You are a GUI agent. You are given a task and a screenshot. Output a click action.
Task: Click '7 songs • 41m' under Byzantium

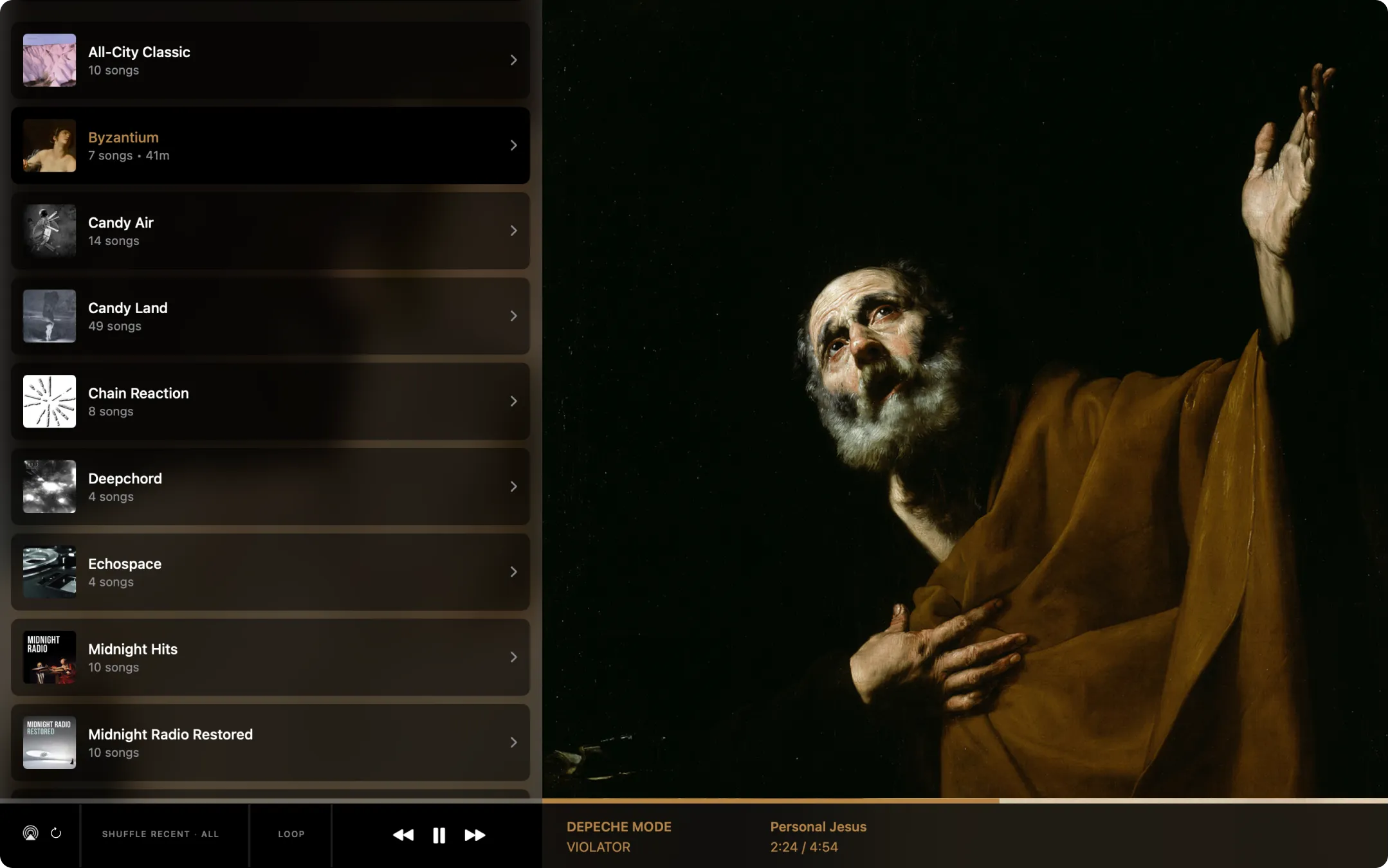pyautogui.click(x=129, y=156)
